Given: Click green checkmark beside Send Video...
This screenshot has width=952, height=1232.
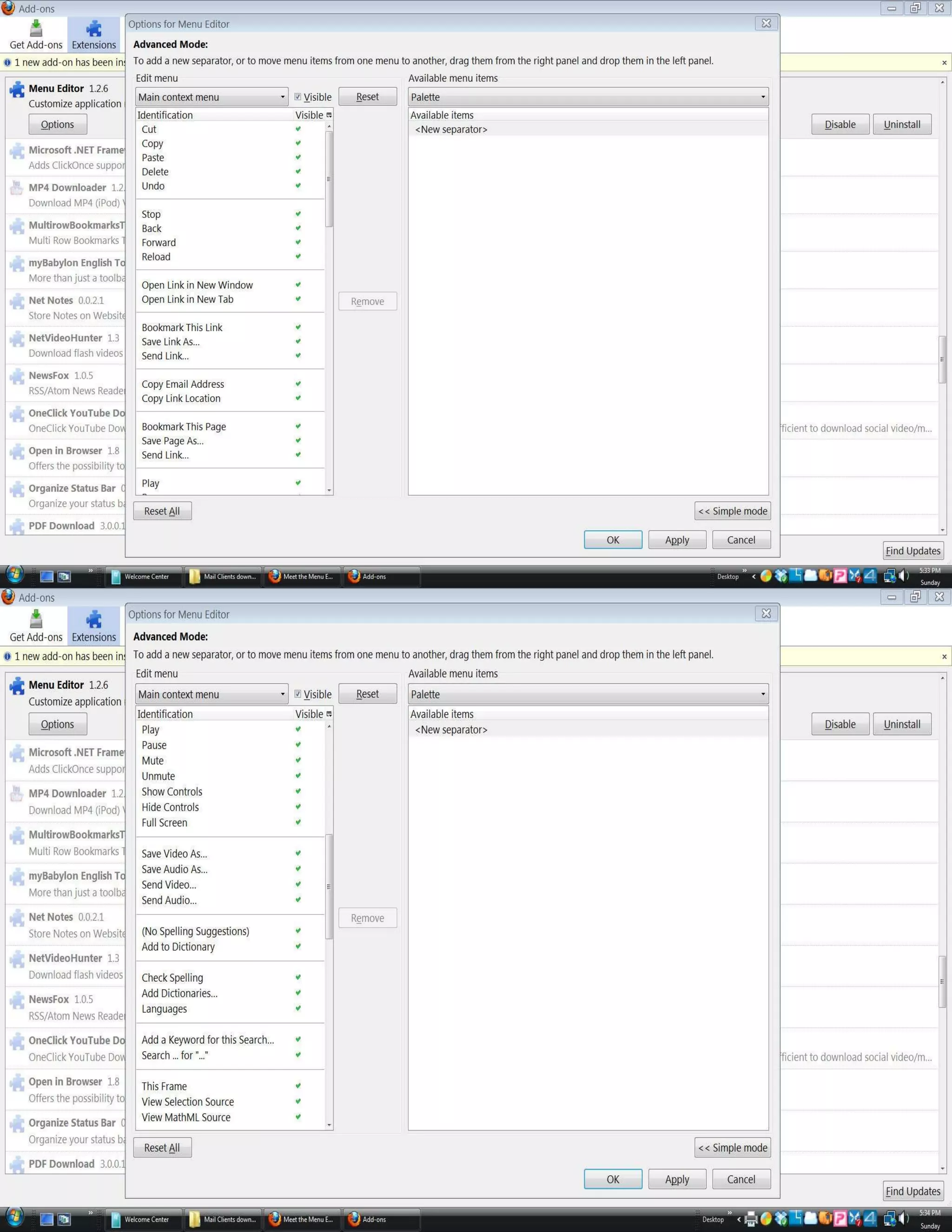Looking at the screenshot, I should pyautogui.click(x=298, y=885).
